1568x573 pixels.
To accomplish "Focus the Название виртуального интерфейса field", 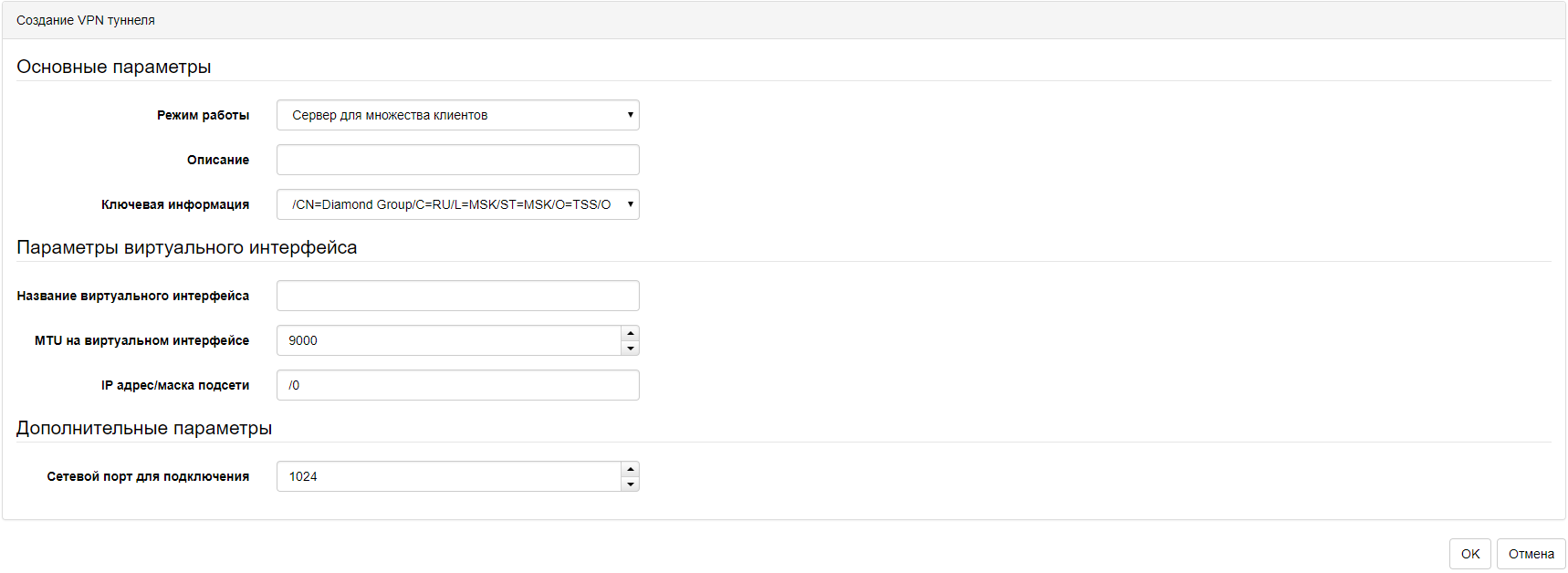I will click(457, 296).
